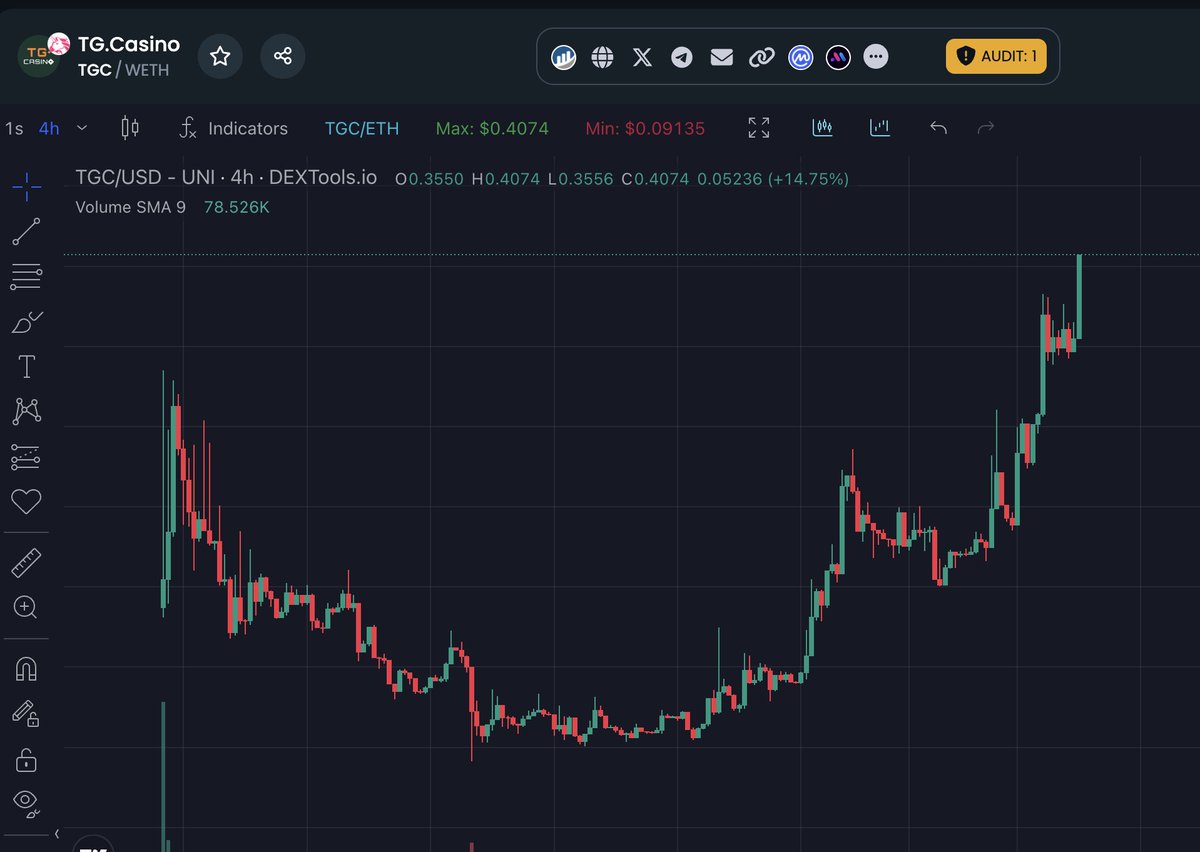Toggle lock all drawings padlock
Viewport: 1200px width, 852px height.
[x=26, y=759]
